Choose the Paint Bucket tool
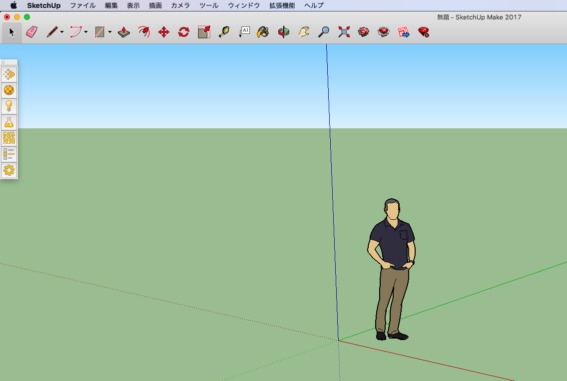 [263, 32]
